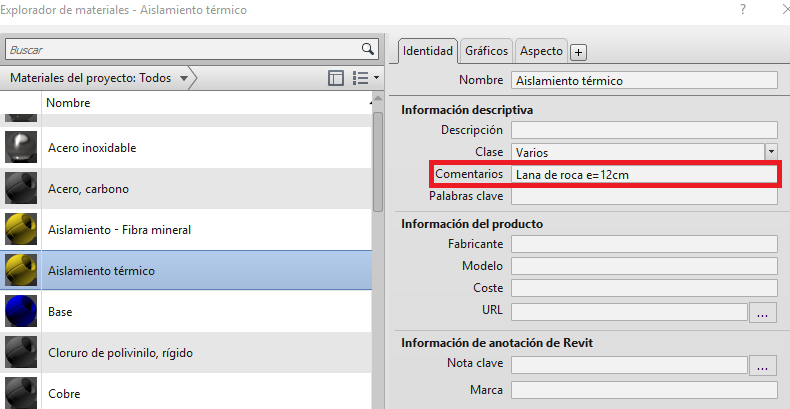
Task: Switch to the Aspecto tab
Action: pyautogui.click(x=541, y=50)
